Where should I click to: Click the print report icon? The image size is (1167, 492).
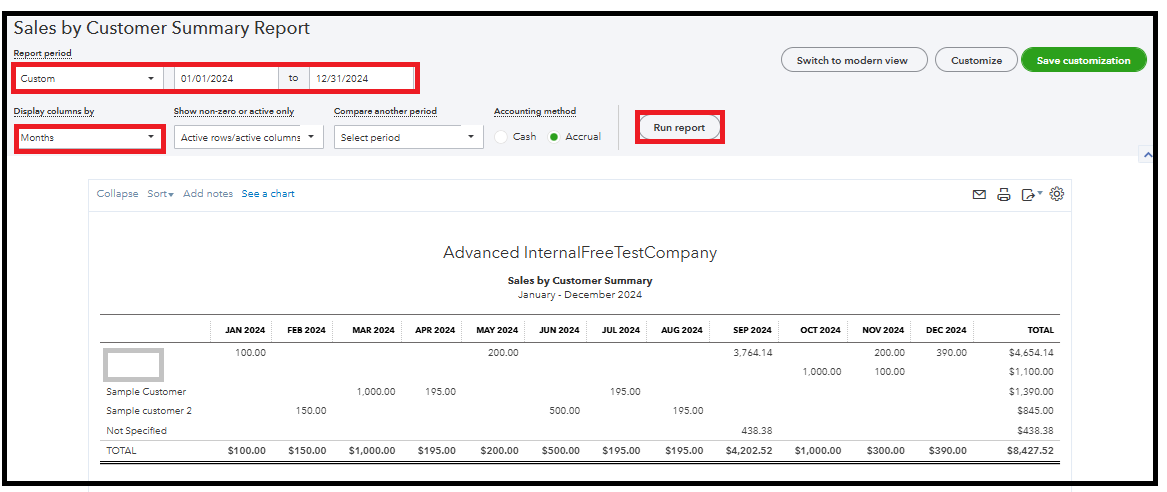pyautogui.click(x=1004, y=195)
